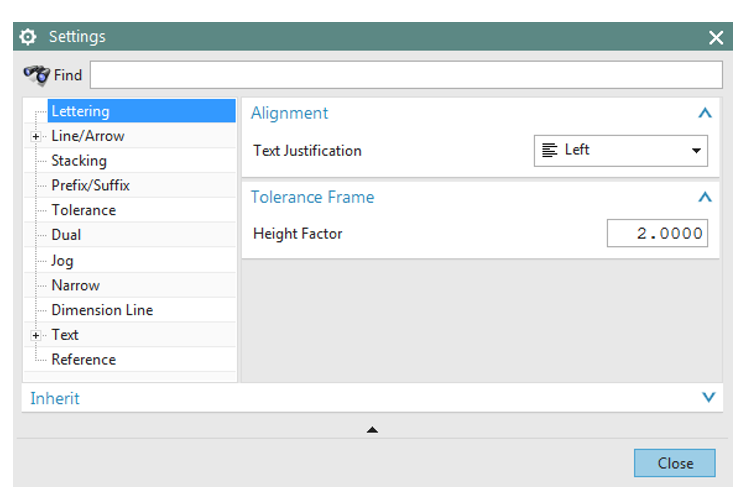744x496 pixels.
Task: Click the Close button
Action: pyautogui.click(x=674, y=463)
